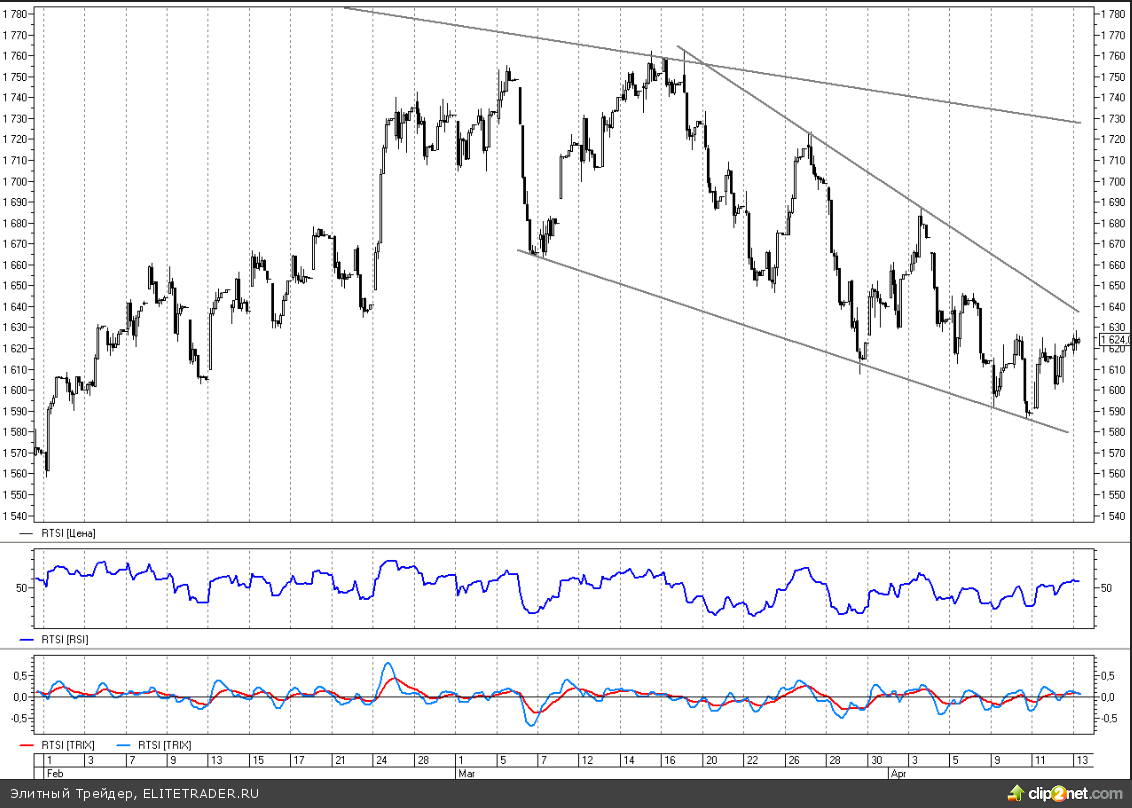
Task: Click the 1 780 label on right price axis
Action: point(1113,14)
